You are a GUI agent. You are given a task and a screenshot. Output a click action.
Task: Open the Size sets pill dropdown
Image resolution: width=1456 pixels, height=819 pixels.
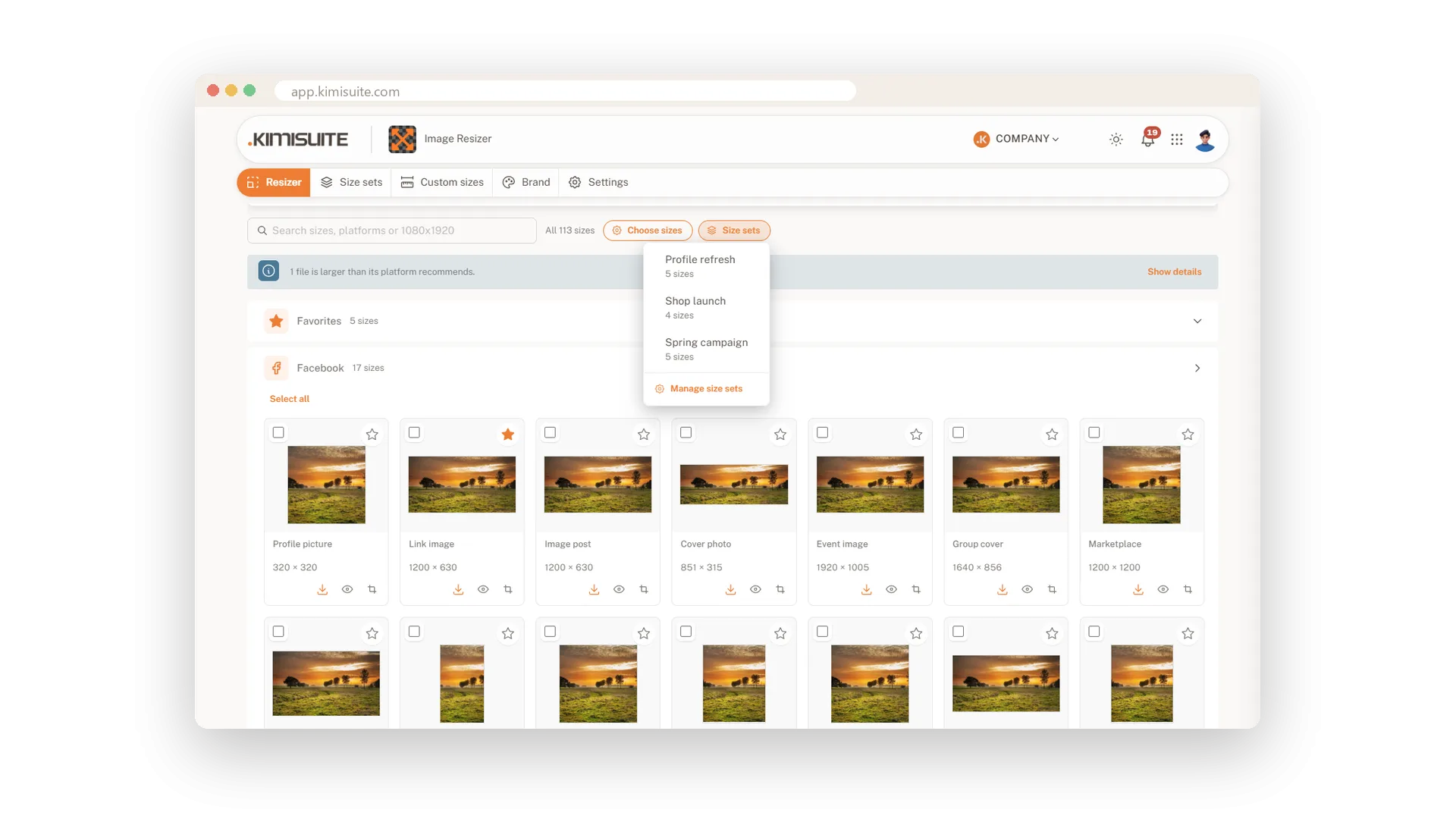point(734,231)
